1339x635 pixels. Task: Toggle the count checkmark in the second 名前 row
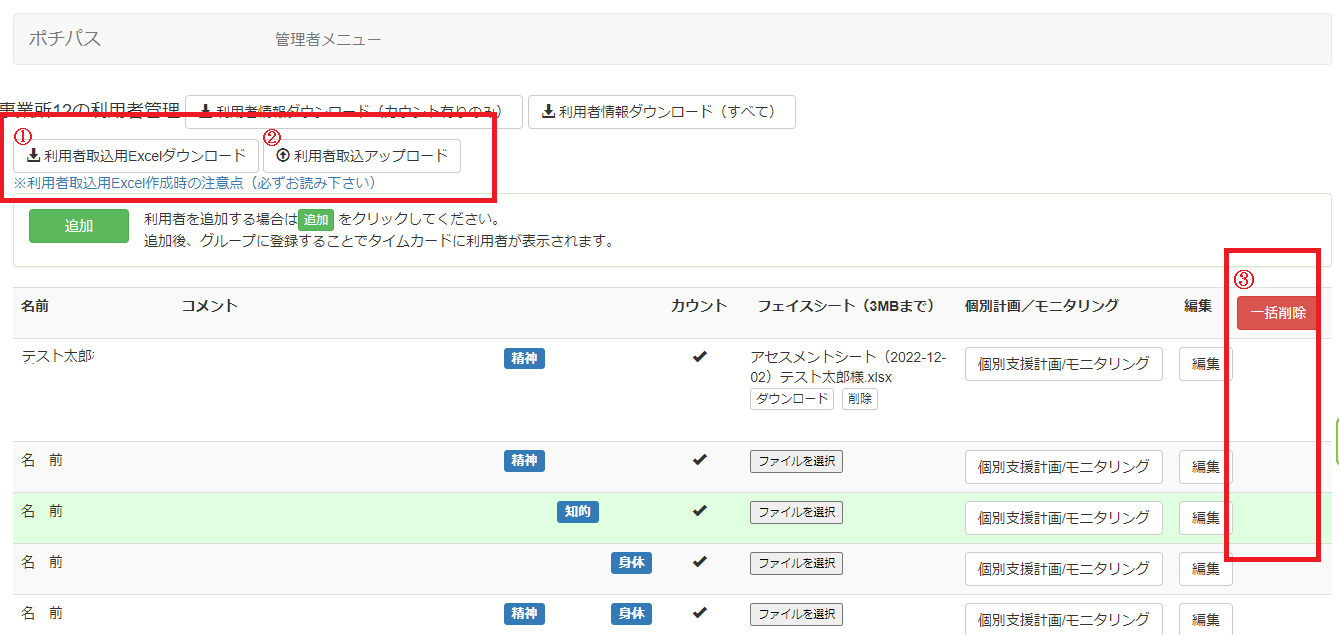point(701,459)
